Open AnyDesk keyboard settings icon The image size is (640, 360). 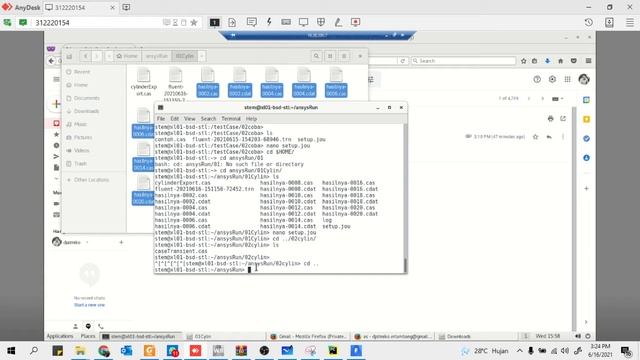pyautogui.click(x=286, y=22)
